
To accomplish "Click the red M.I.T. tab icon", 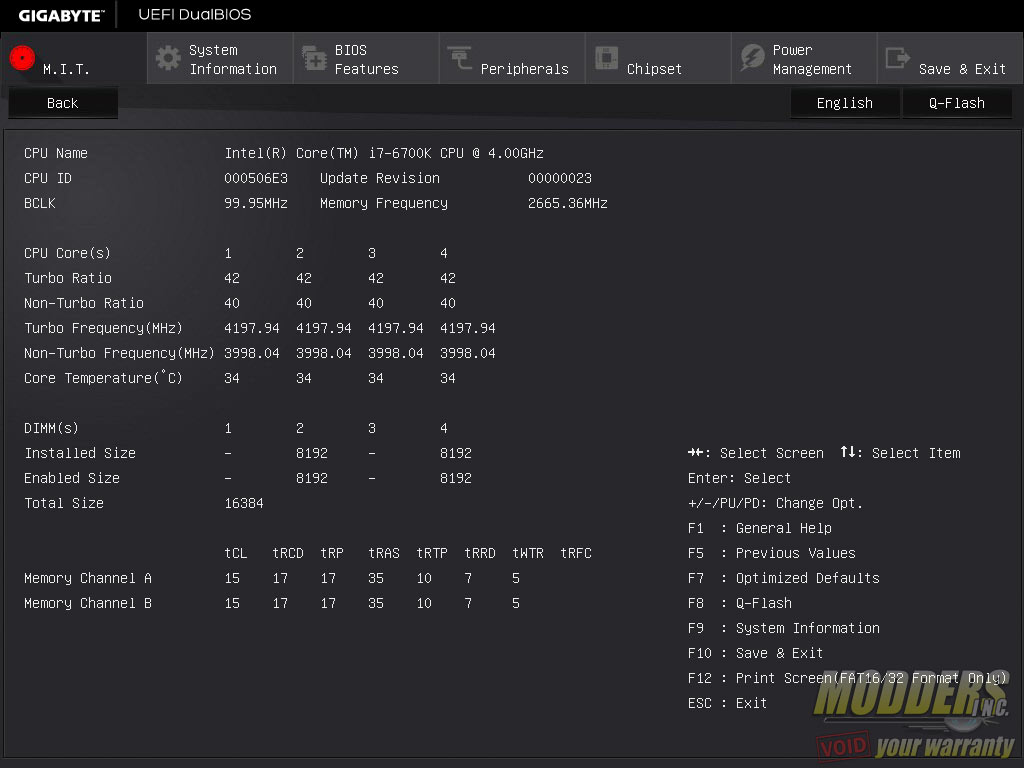I will [22, 58].
